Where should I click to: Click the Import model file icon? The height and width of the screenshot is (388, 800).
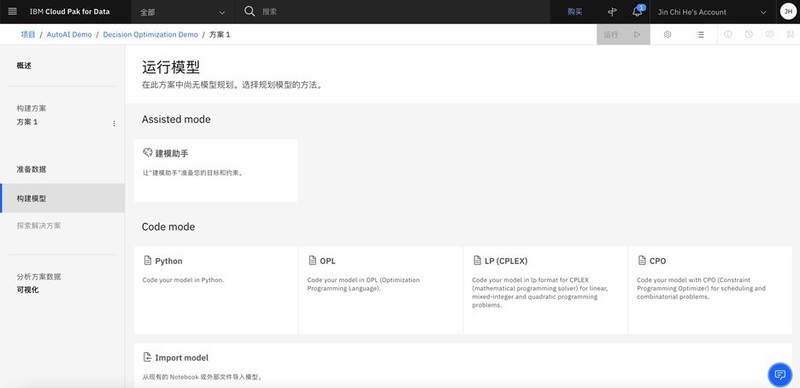point(147,357)
